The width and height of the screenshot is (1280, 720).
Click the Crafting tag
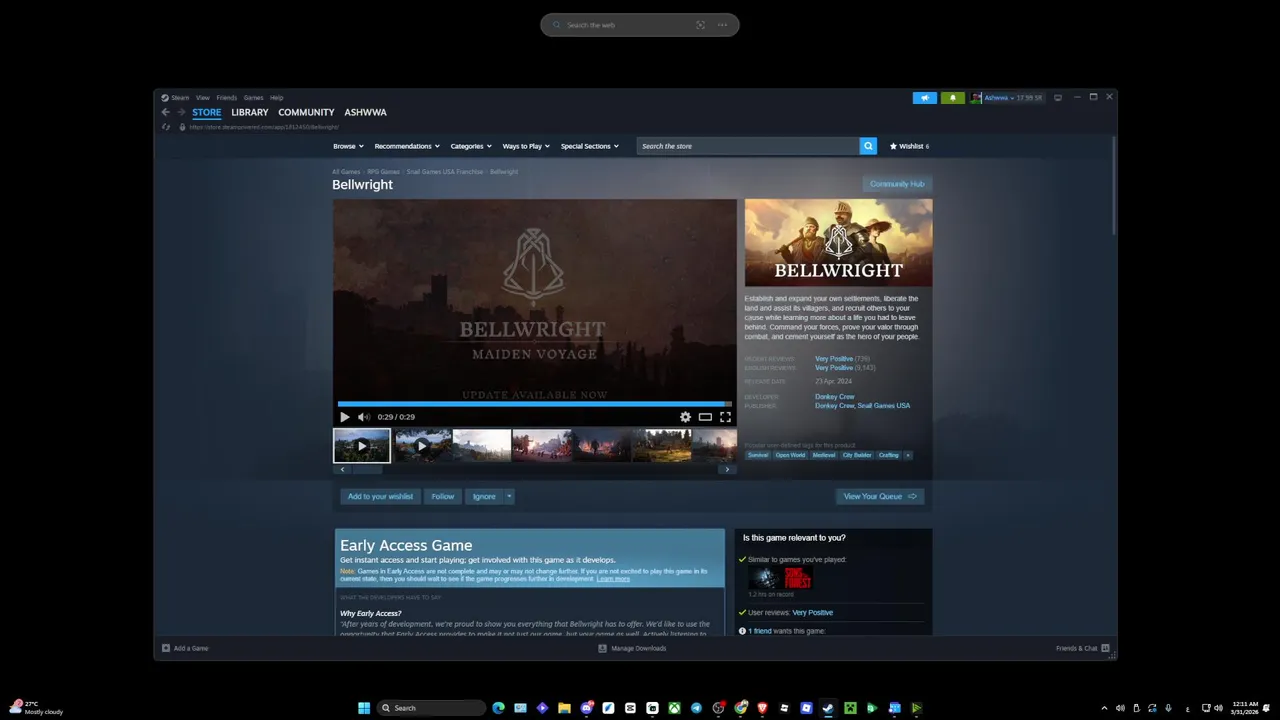889,455
